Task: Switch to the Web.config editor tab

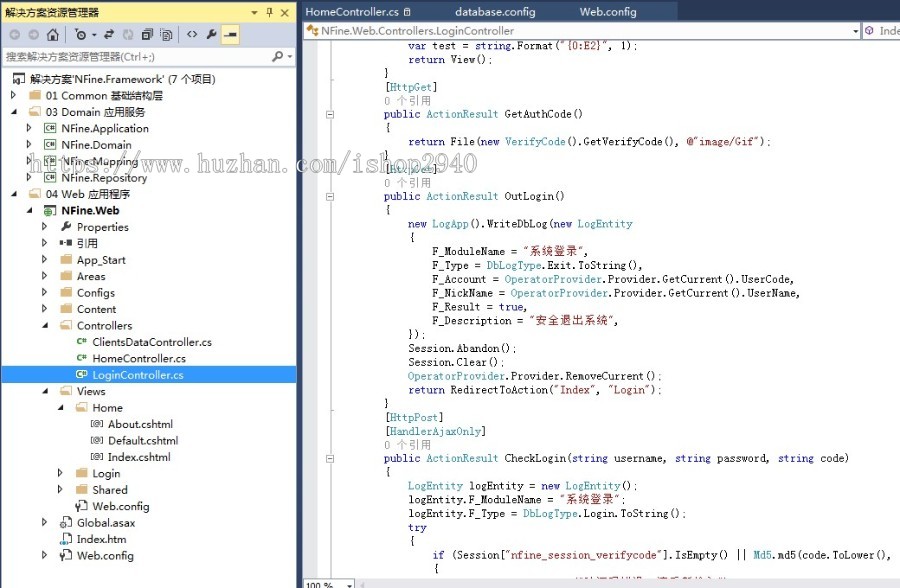Action: 607,12
